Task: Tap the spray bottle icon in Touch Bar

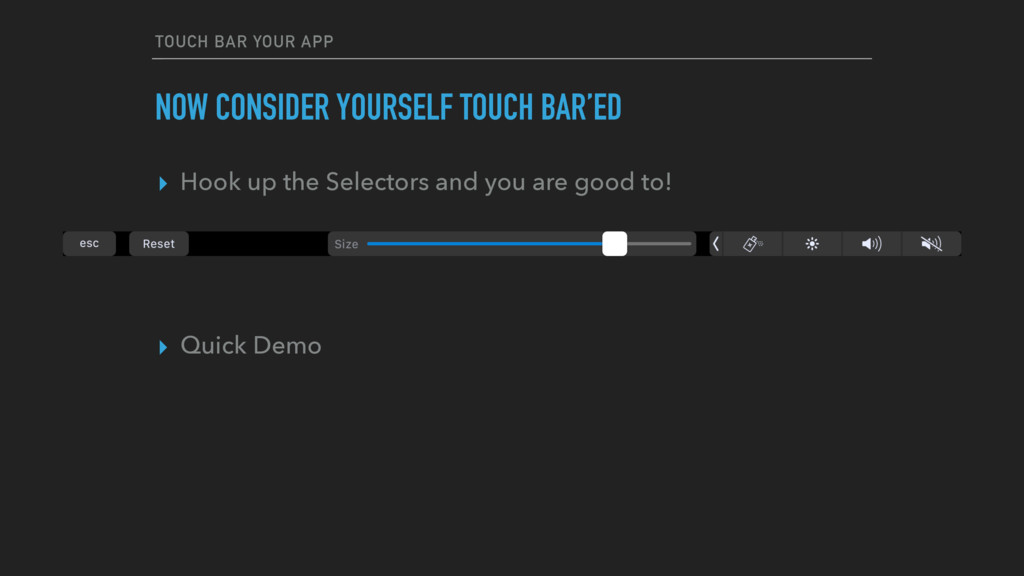Action: click(x=752, y=244)
